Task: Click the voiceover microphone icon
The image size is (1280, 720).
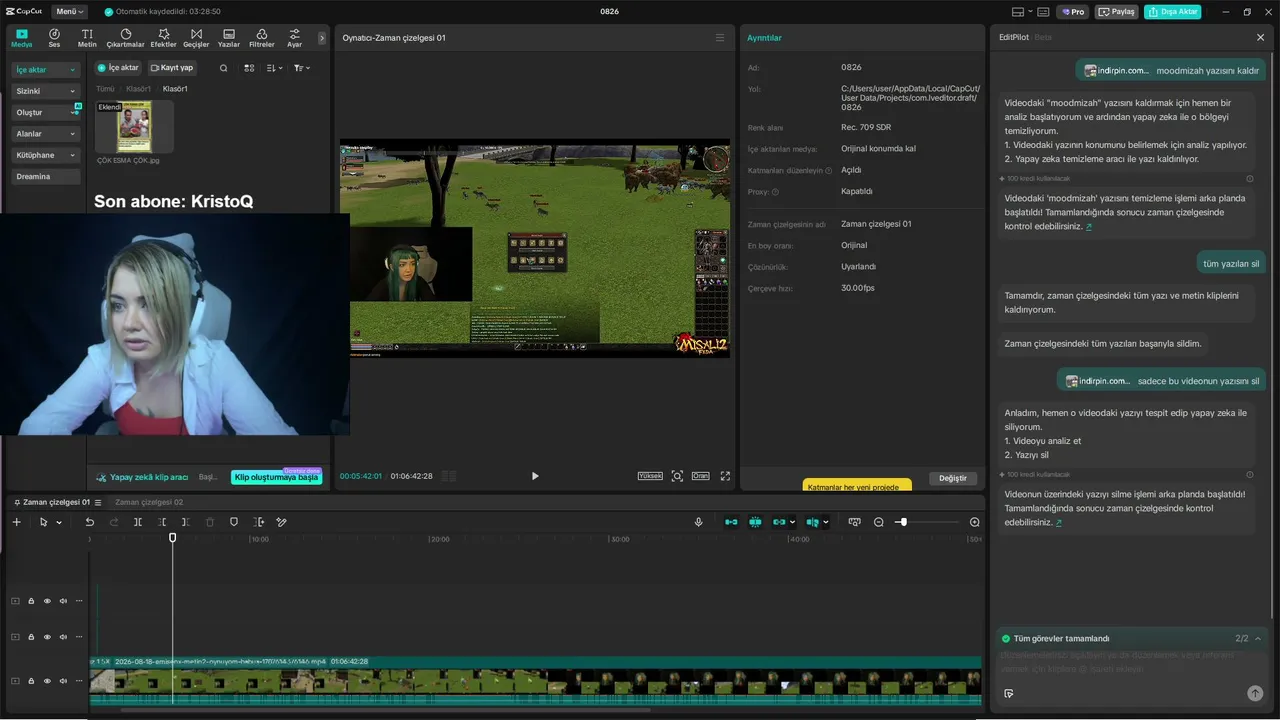Action: (x=699, y=522)
